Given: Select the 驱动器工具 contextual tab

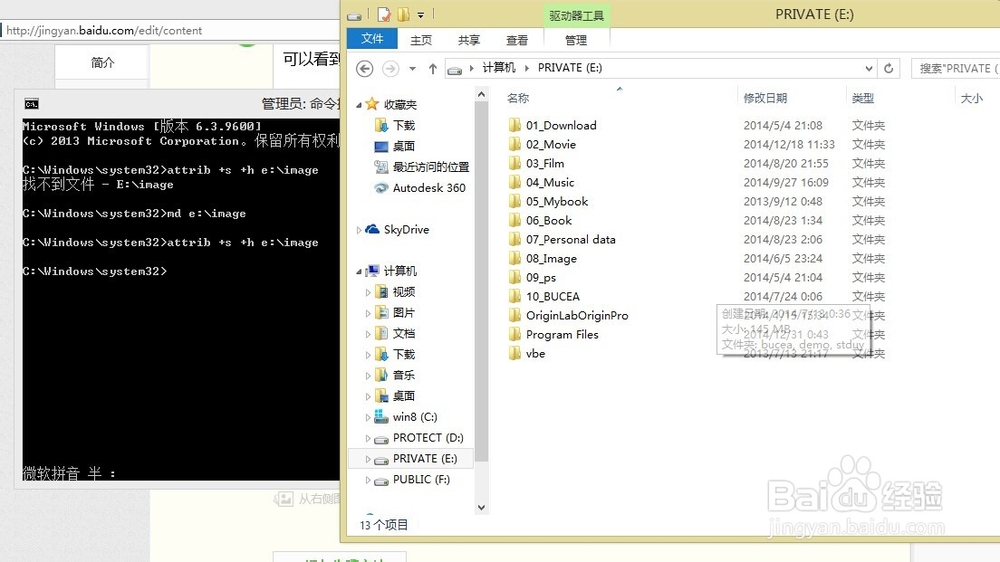Looking at the screenshot, I should pyautogui.click(x=577, y=15).
